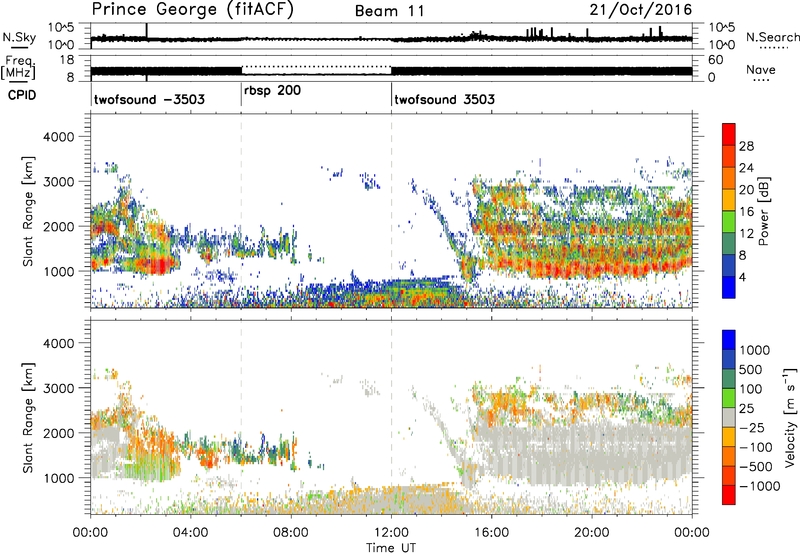Click the "Velocity [m s-1]" colorbar title
The image size is (800, 554).
(x=789, y=417)
